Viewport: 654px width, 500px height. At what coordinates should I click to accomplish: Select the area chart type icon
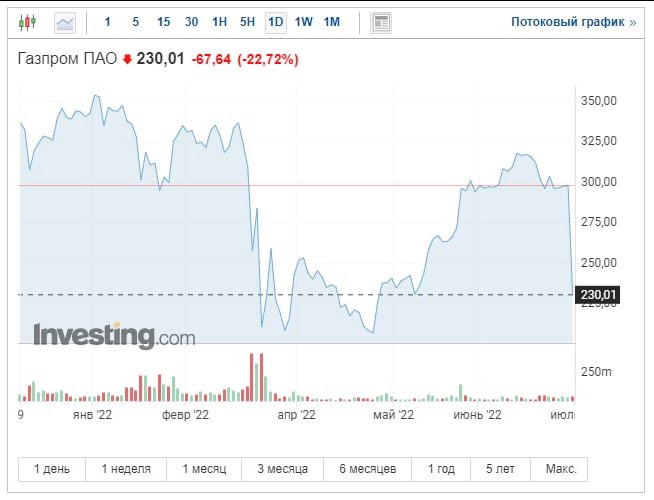(x=64, y=21)
